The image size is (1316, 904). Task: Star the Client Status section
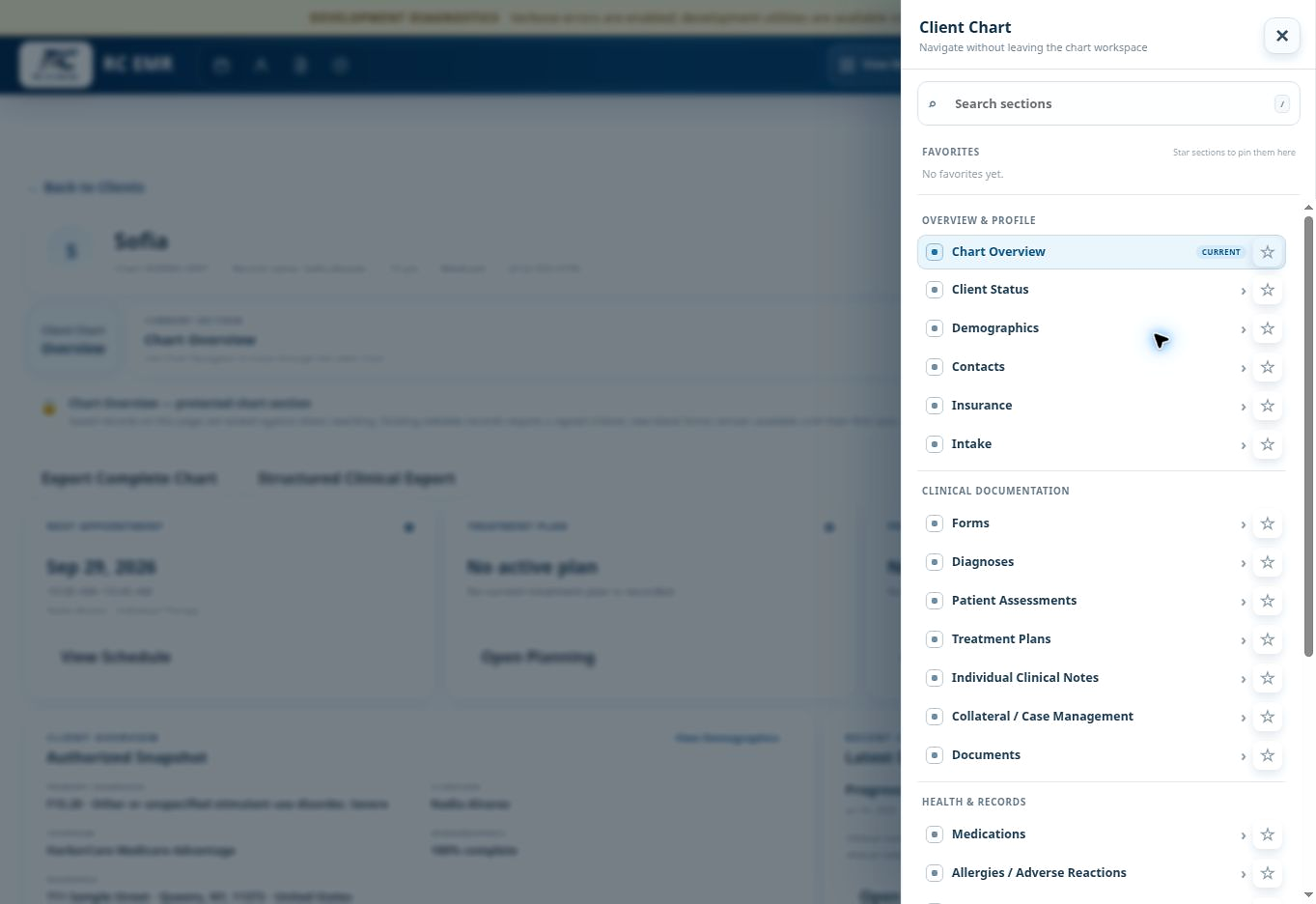pos(1268,290)
